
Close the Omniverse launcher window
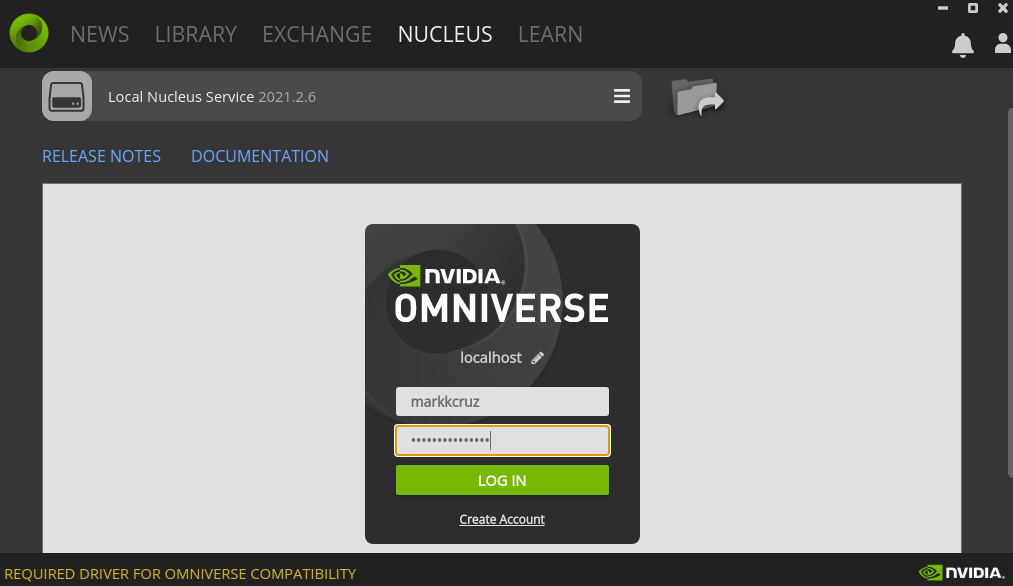pos(1003,8)
